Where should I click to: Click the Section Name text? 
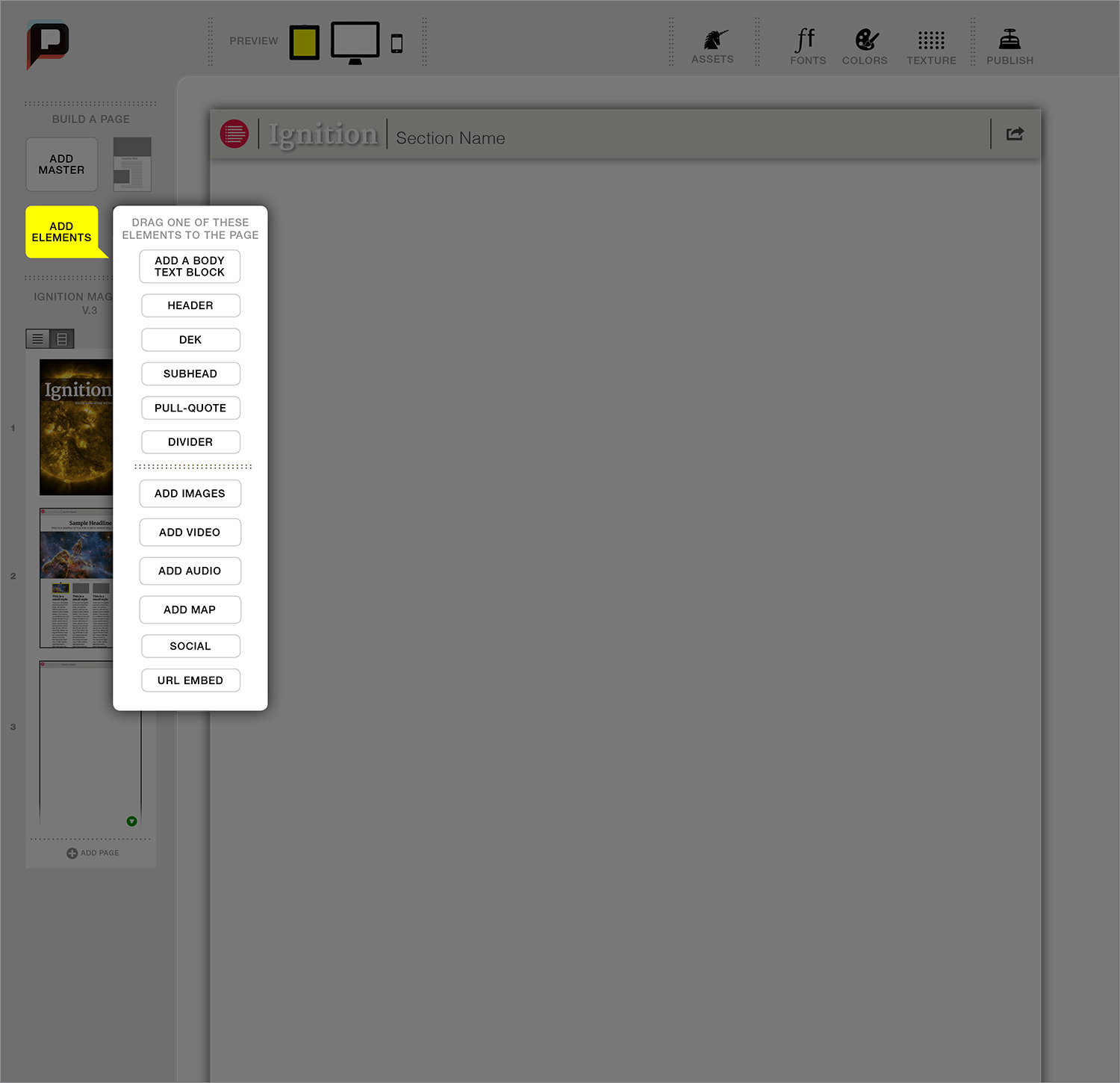click(450, 138)
